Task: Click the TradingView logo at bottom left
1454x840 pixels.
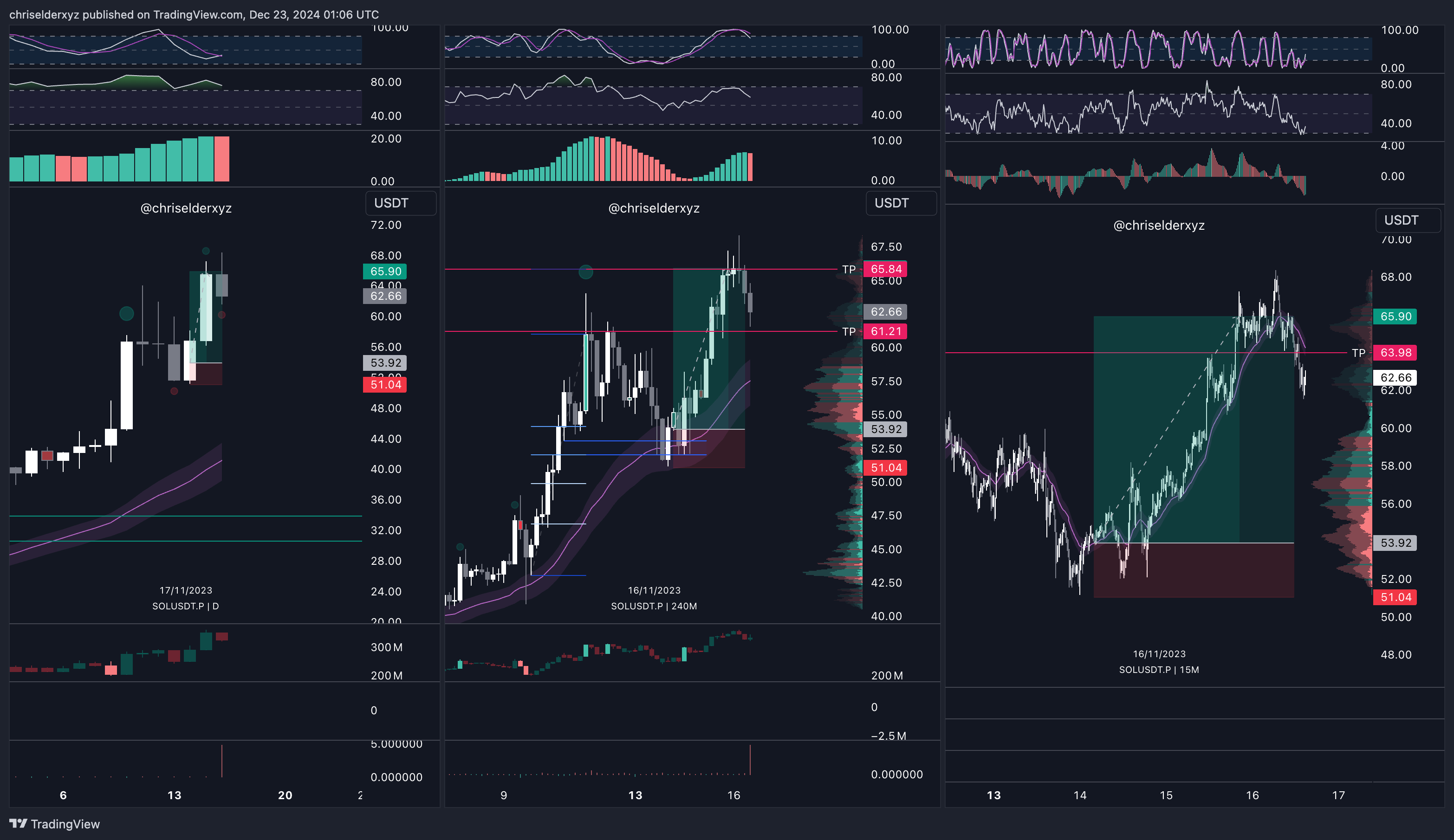Action: pyautogui.click(x=54, y=824)
